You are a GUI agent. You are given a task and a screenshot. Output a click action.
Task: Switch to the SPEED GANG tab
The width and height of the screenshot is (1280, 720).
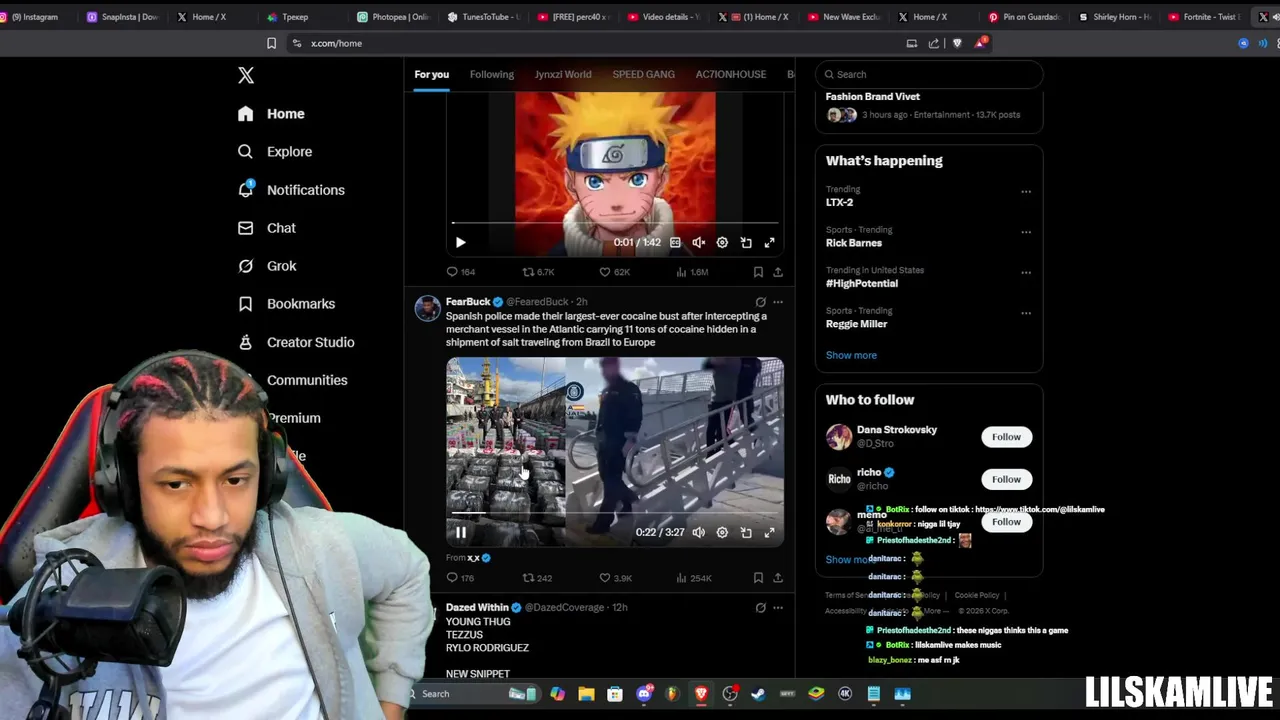(x=644, y=74)
